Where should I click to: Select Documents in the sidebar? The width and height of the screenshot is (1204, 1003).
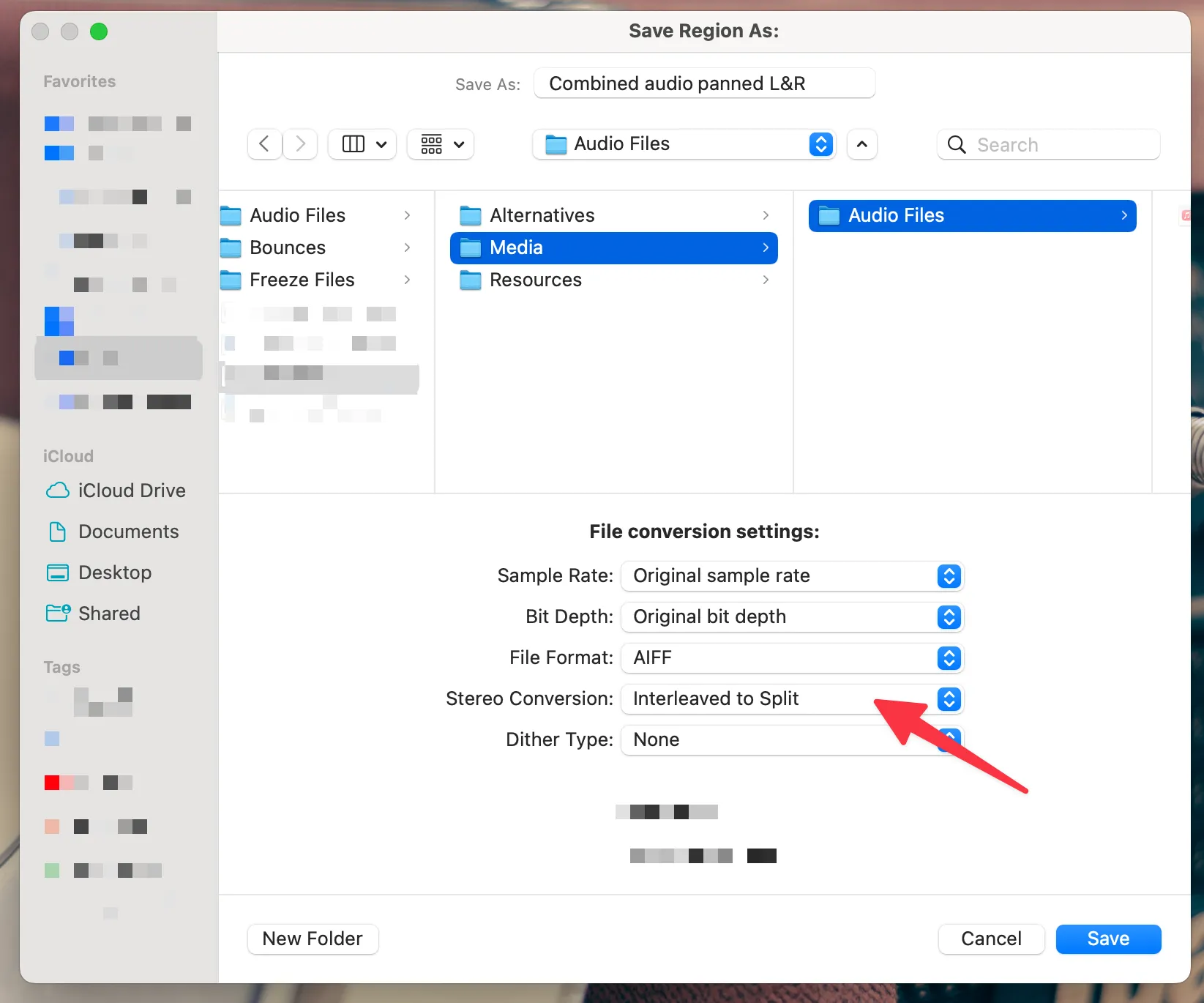(128, 532)
